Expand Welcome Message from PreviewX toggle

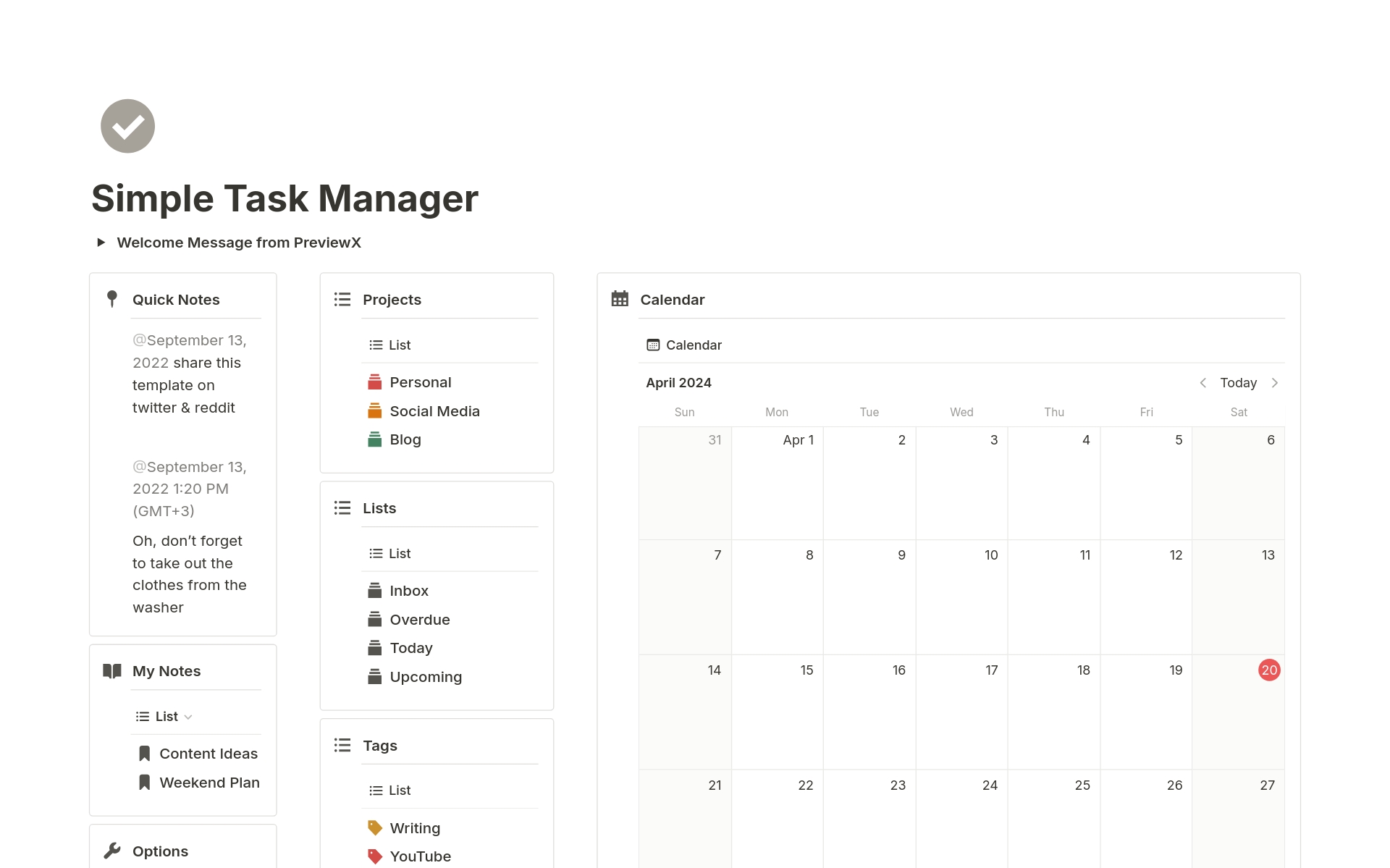[101, 243]
